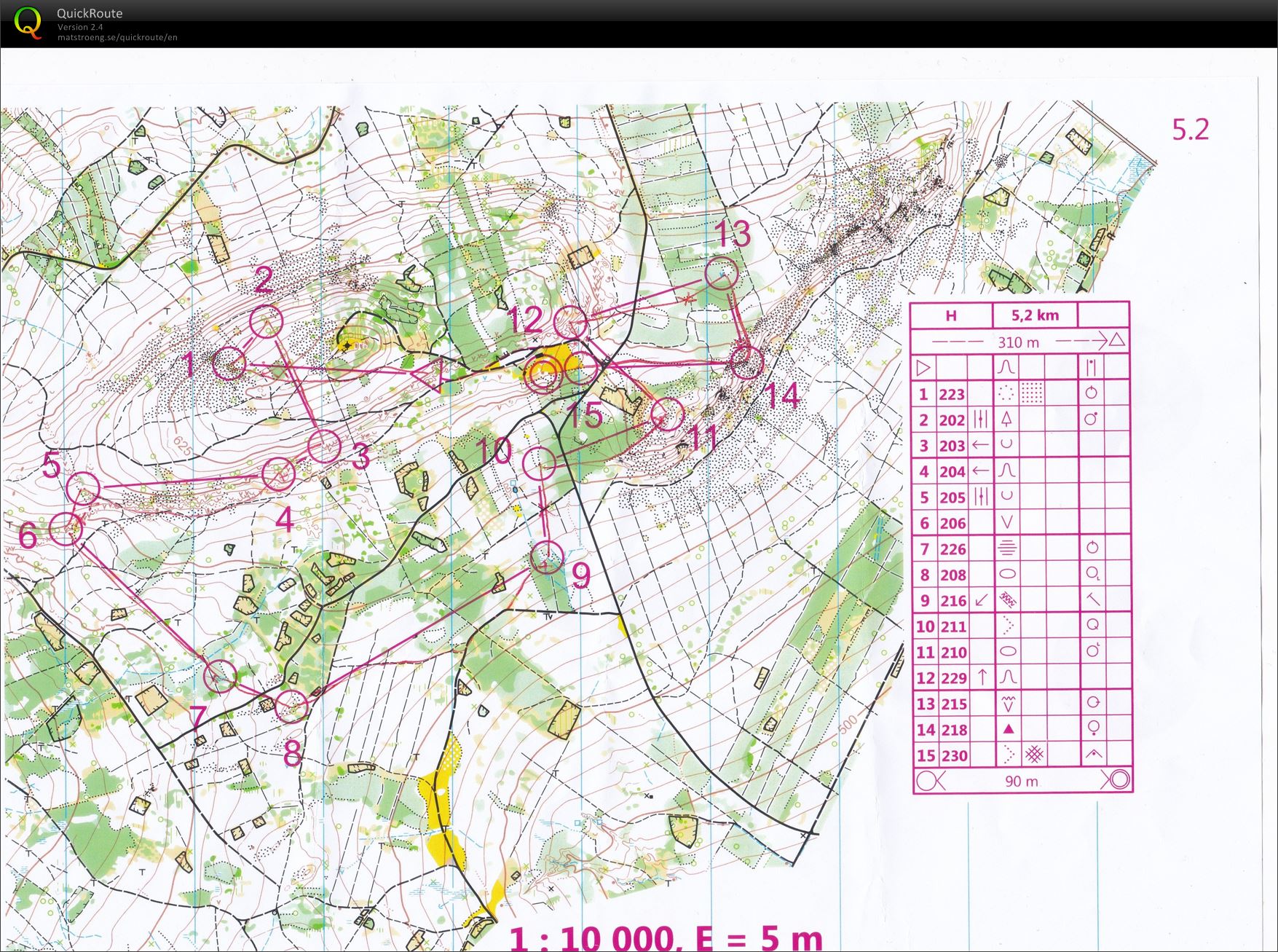Screen dimensions: 1278x952
Task: Click the hill symbol in row 204
Action: tap(1007, 471)
